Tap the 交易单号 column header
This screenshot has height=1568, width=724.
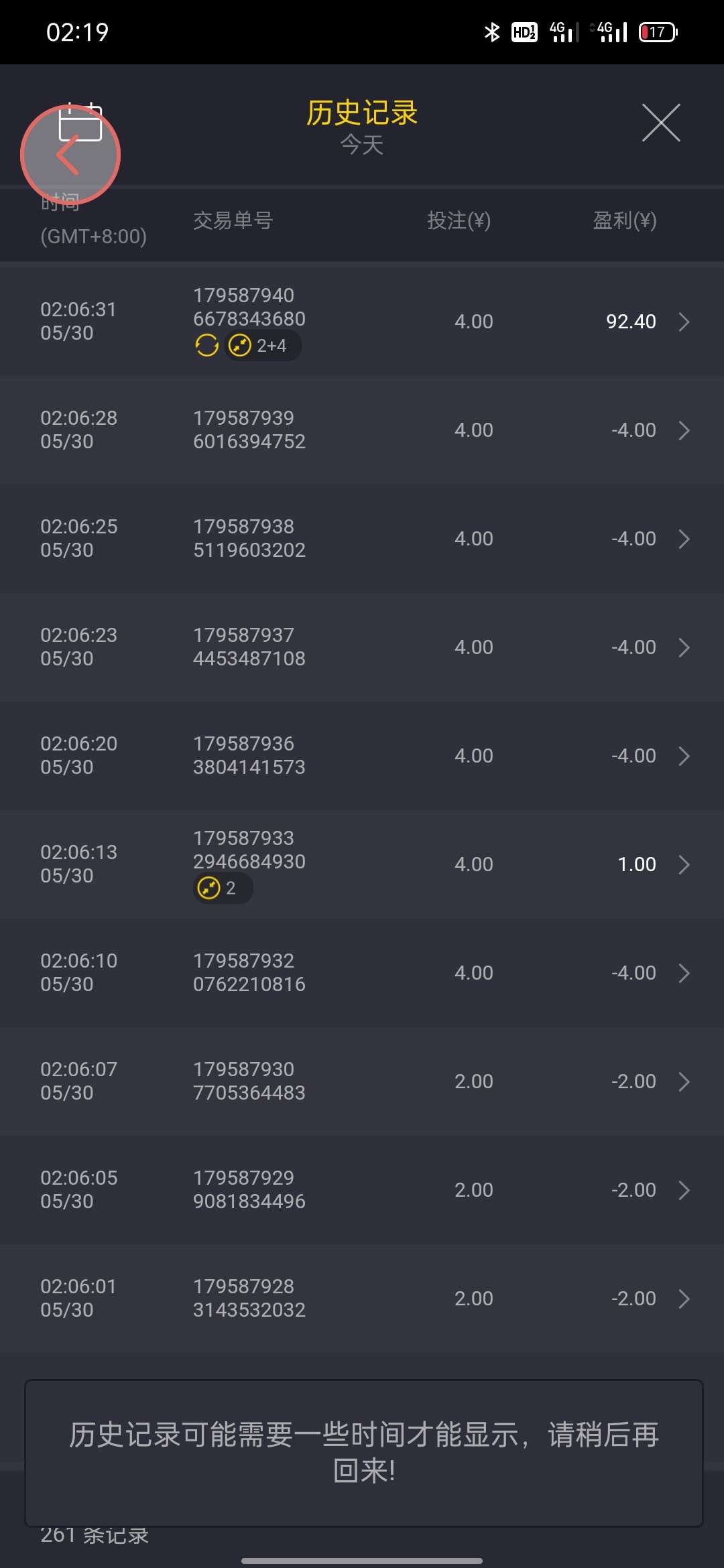point(233,220)
